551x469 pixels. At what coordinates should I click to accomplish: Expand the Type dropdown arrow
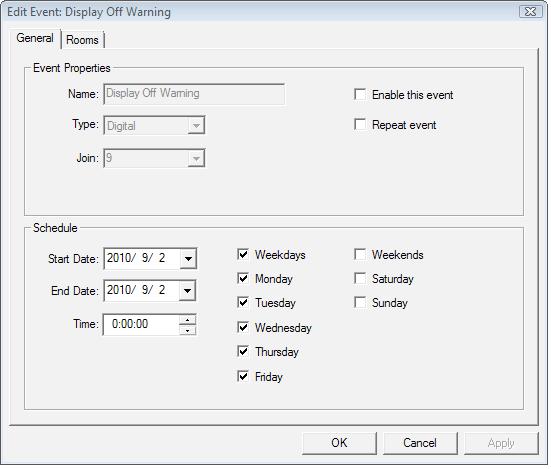point(196,125)
